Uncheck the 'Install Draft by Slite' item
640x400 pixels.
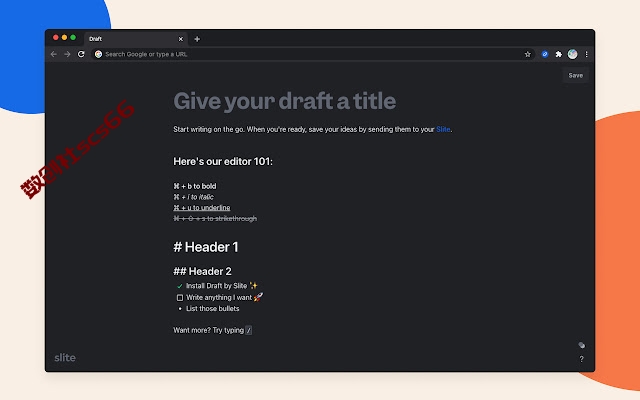(180, 286)
